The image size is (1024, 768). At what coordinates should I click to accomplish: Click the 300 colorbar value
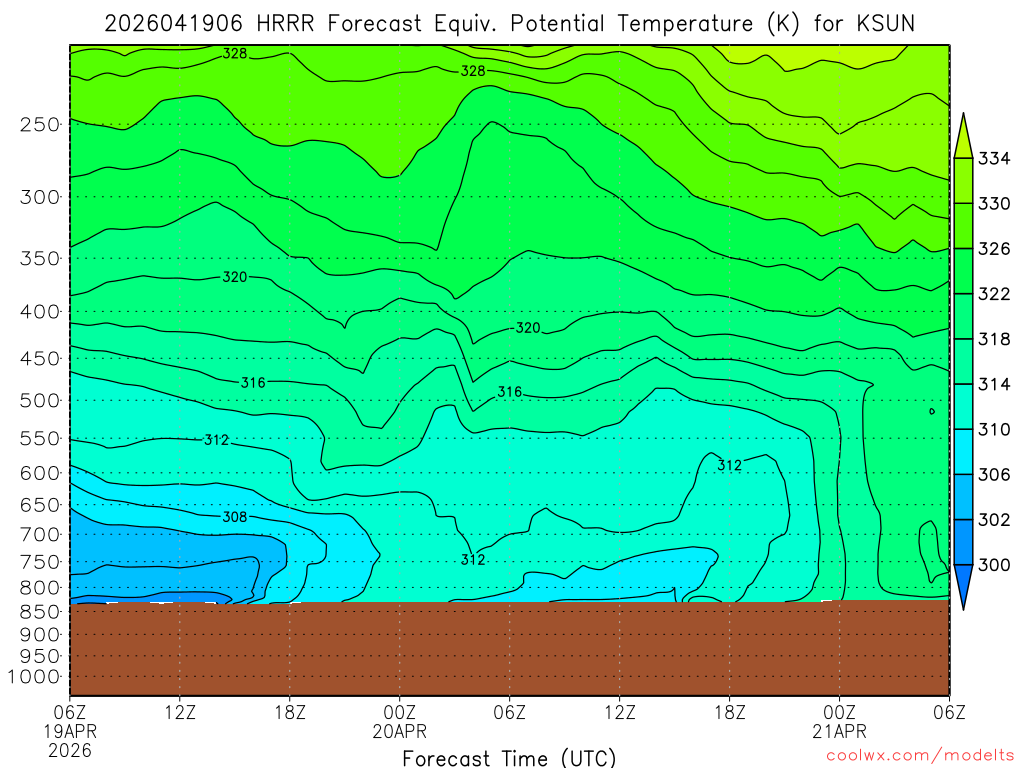pyautogui.click(x=994, y=564)
